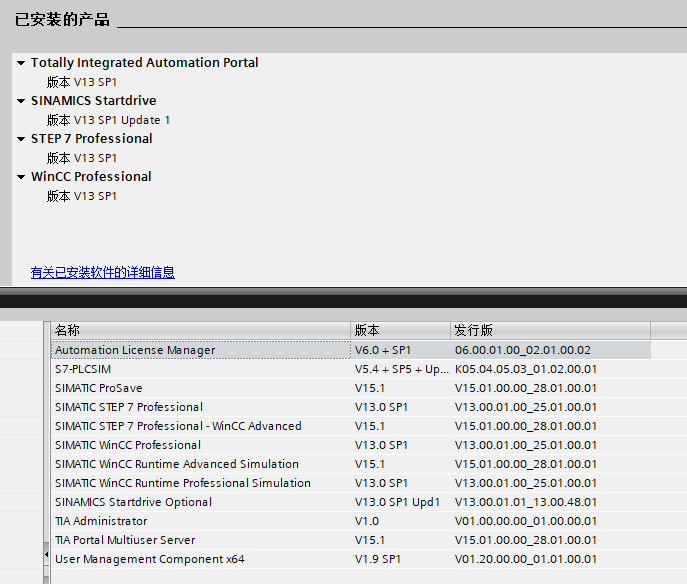The width and height of the screenshot is (687, 584).
Task: Collapse the Totally Integrated Automation Portal entry
Action: tap(21, 63)
